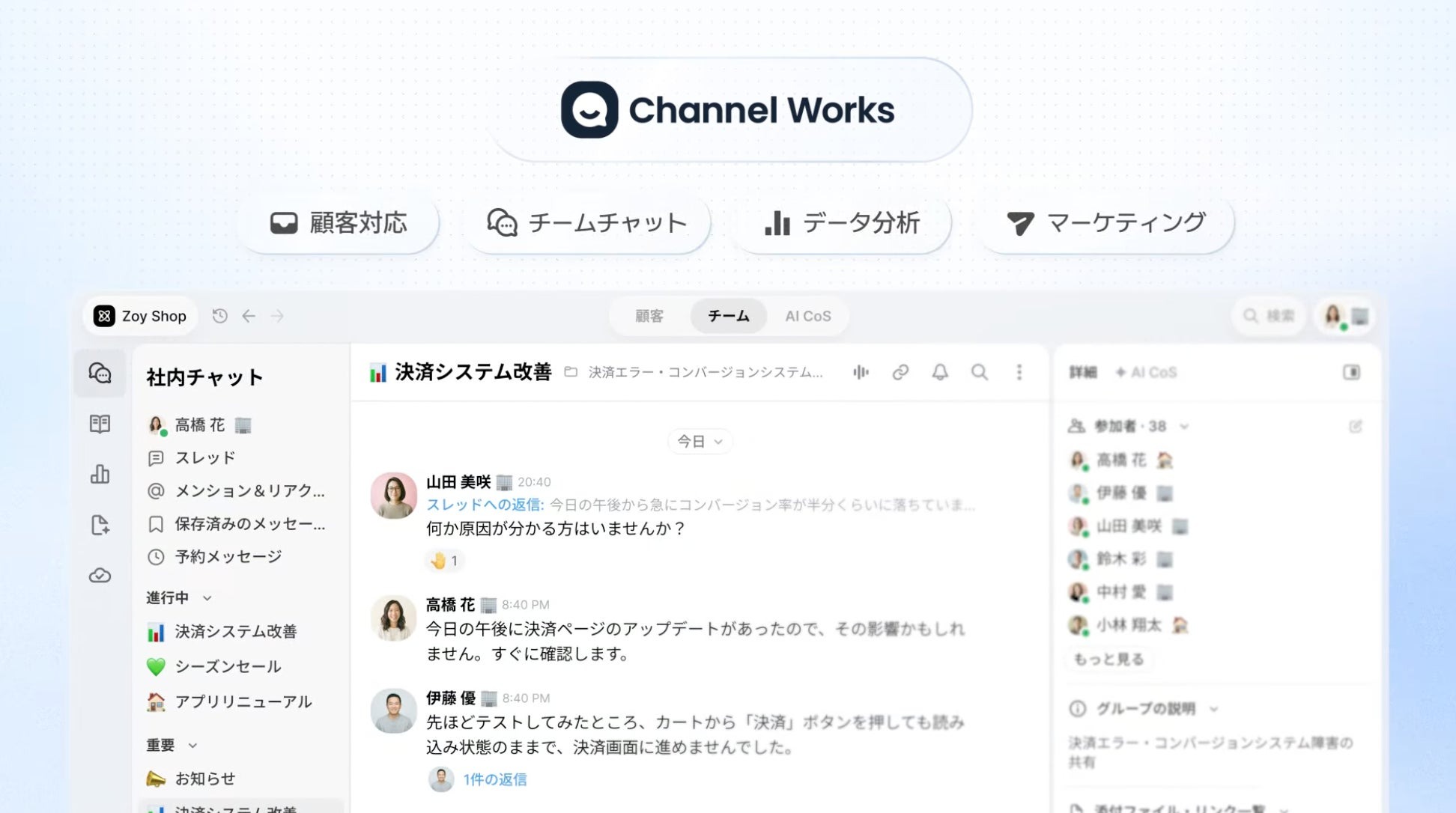Open the 詳細 tab in right panel
The image size is (1456, 813).
[1083, 372]
